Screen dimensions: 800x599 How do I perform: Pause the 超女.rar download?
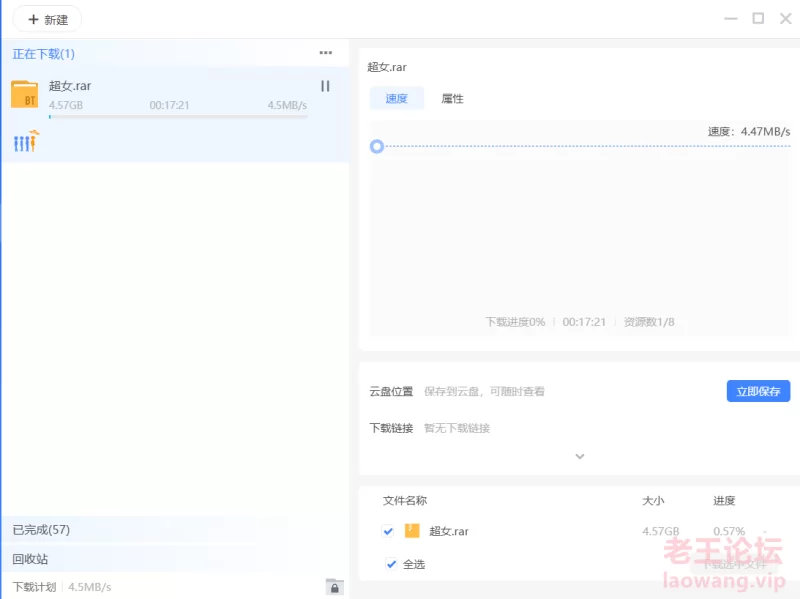[325, 86]
